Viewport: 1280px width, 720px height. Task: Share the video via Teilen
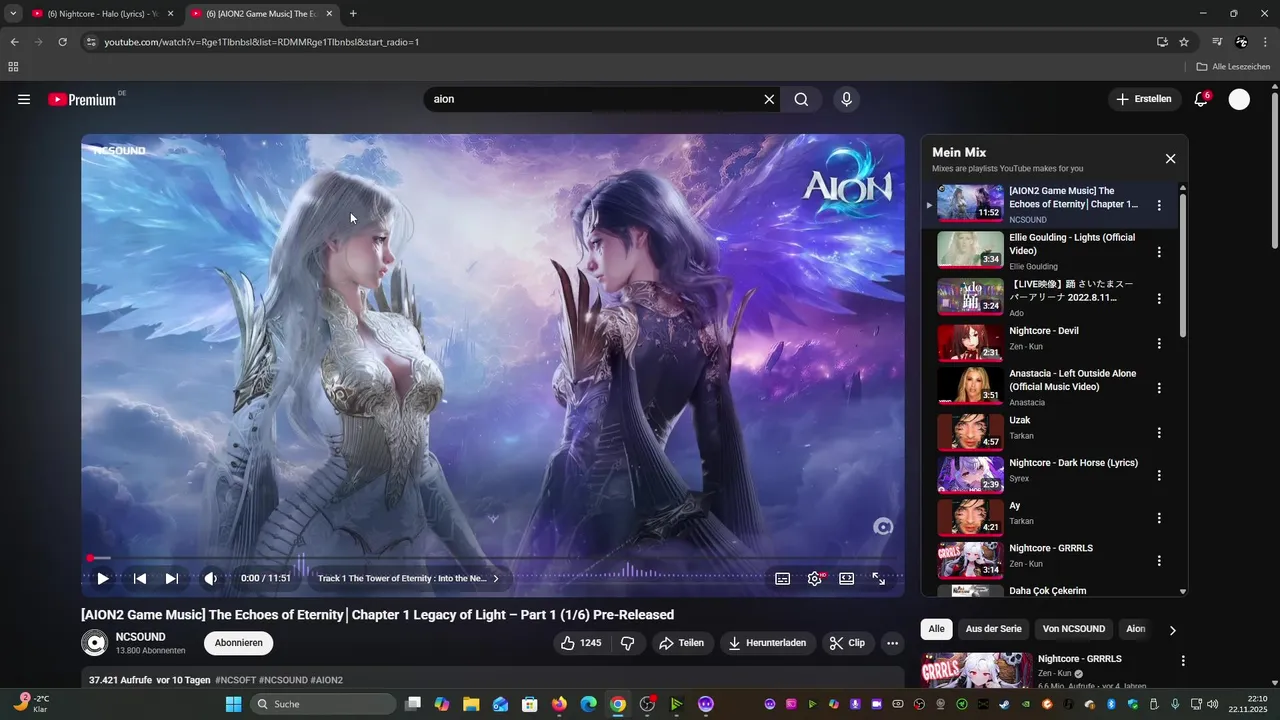pyautogui.click(x=681, y=643)
